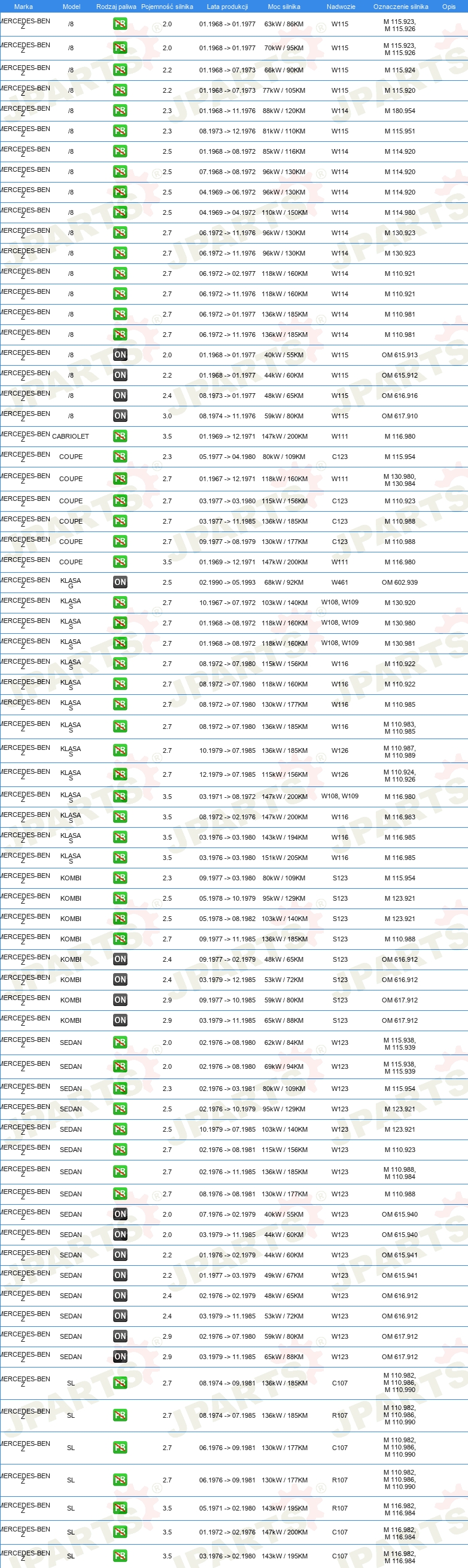This screenshot has width=468, height=1568.
Task: Click the PB icon in KOMBI 95kW / 129KM row
Action: click(x=120, y=898)
